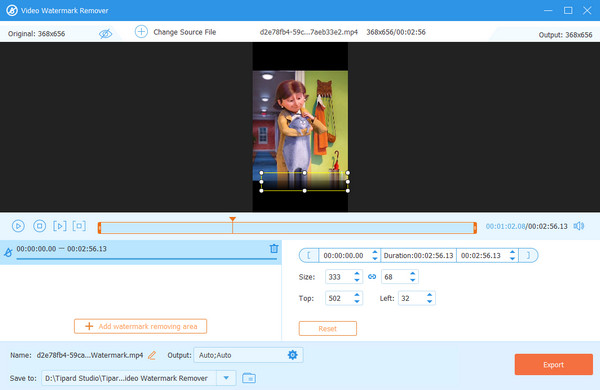Play from the start bracket icon
600x390 pixels.
tap(60, 226)
